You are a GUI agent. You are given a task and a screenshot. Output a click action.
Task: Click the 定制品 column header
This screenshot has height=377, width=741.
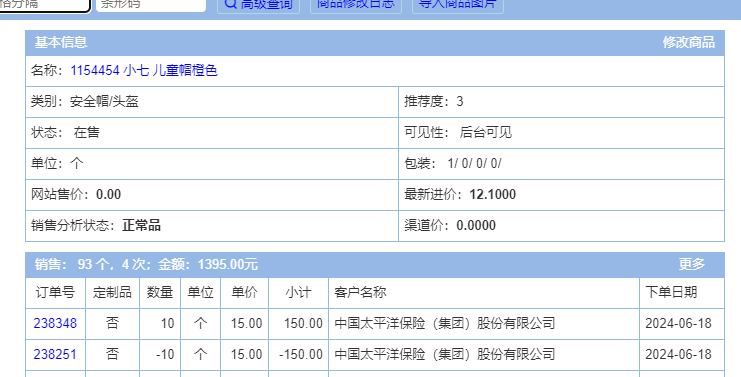[112, 293]
